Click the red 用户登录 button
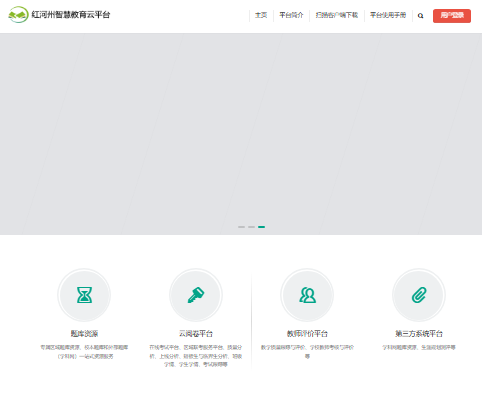 point(452,16)
